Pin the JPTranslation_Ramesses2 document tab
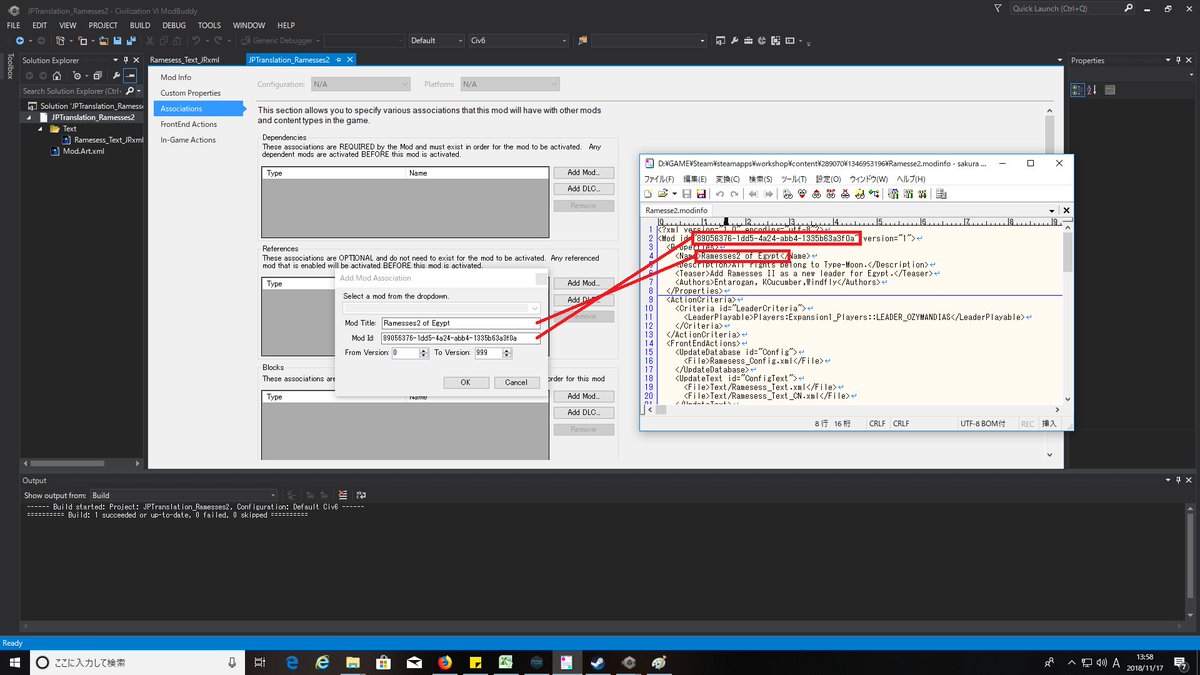The image size is (1200, 675). tap(339, 60)
